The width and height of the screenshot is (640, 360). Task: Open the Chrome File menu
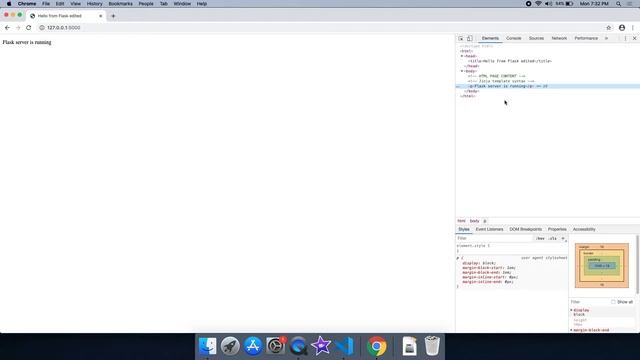coord(46,4)
